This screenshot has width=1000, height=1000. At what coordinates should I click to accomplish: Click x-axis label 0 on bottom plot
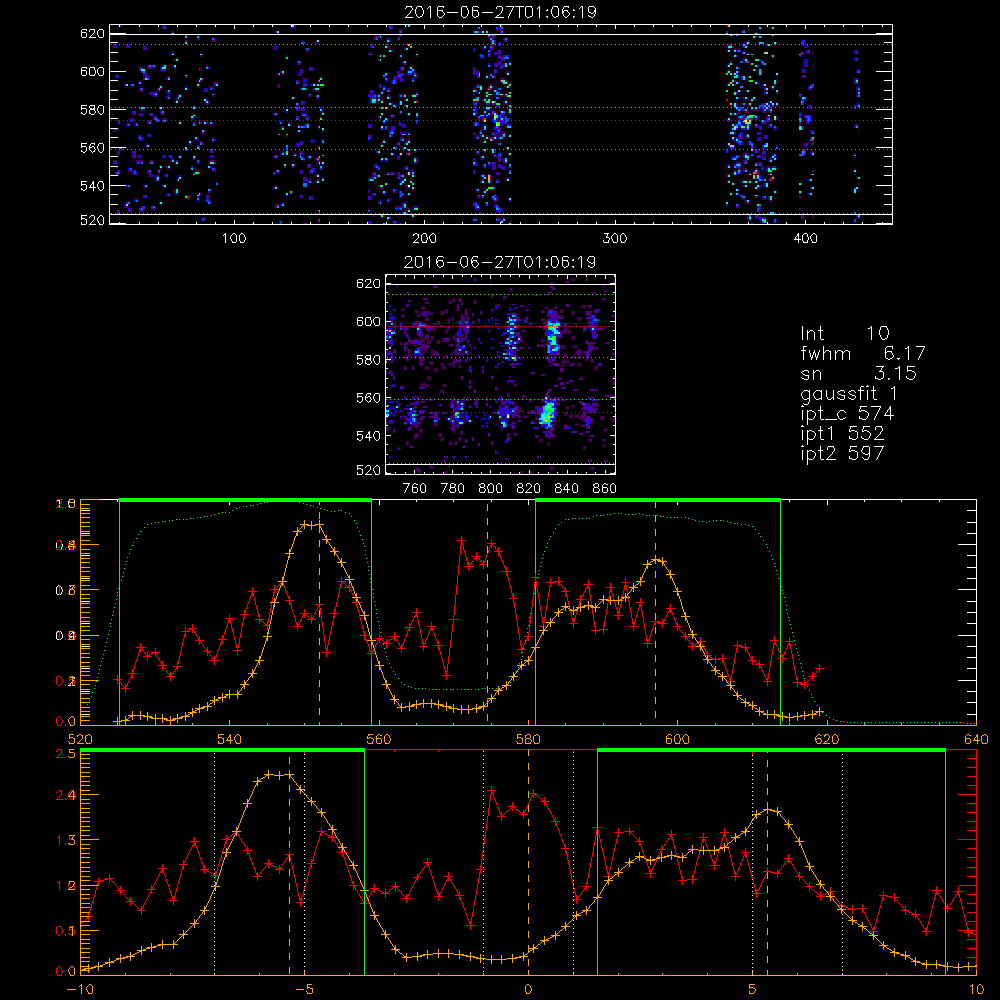[x=528, y=989]
